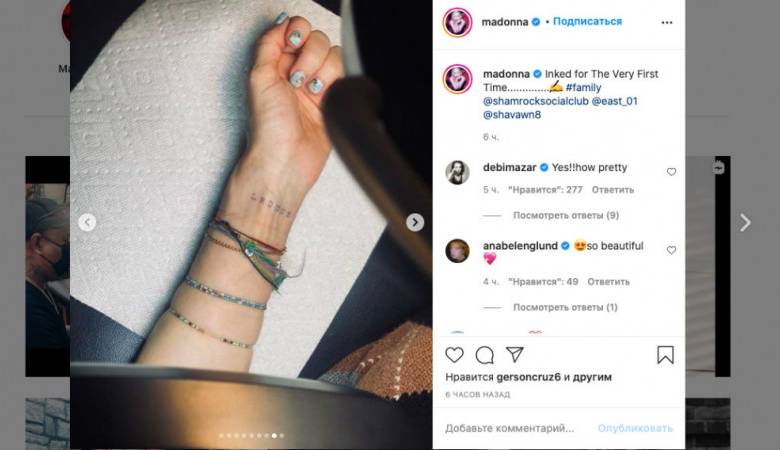This screenshot has width=780, height=450.
Task: Open comments with the speech bubble icon
Action: tap(485, 355)
